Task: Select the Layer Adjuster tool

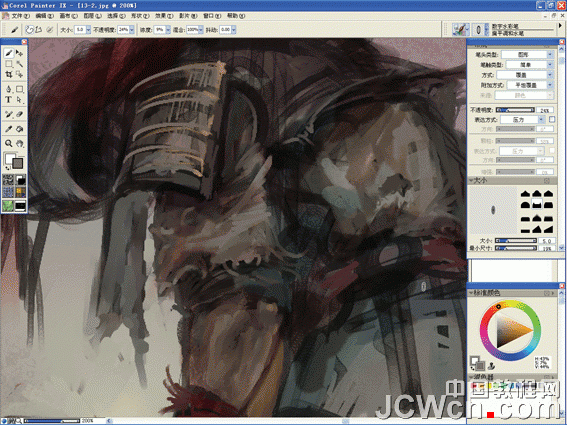Action: (20, 54)
